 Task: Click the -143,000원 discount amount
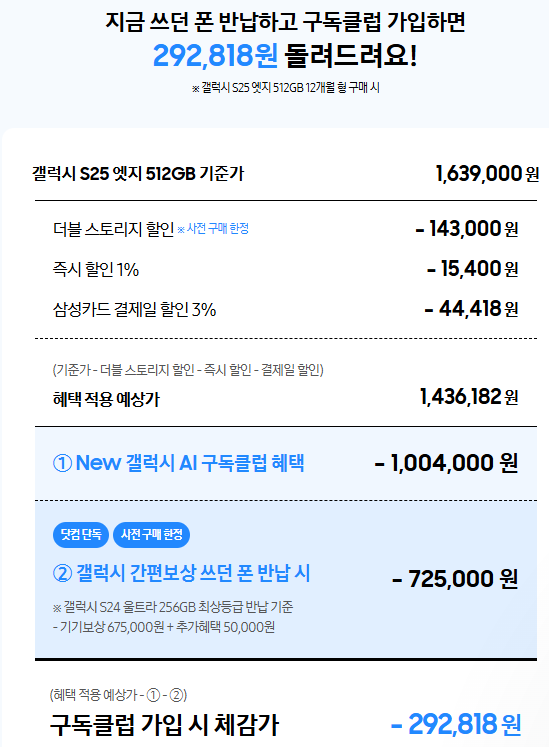(467, 229)
